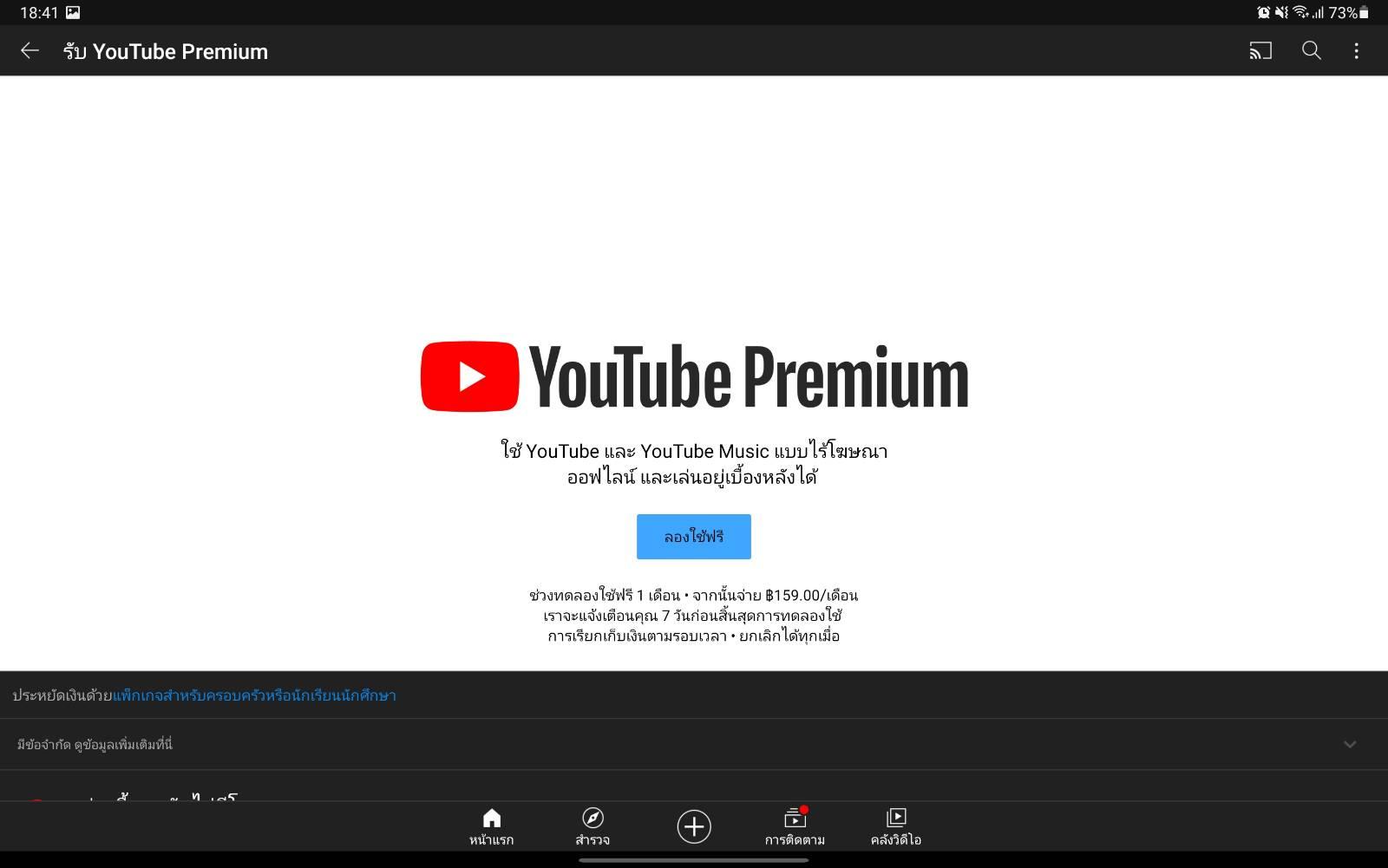
Task: Open the คลังวิดีโอ library tab
Action: (896, 827)
